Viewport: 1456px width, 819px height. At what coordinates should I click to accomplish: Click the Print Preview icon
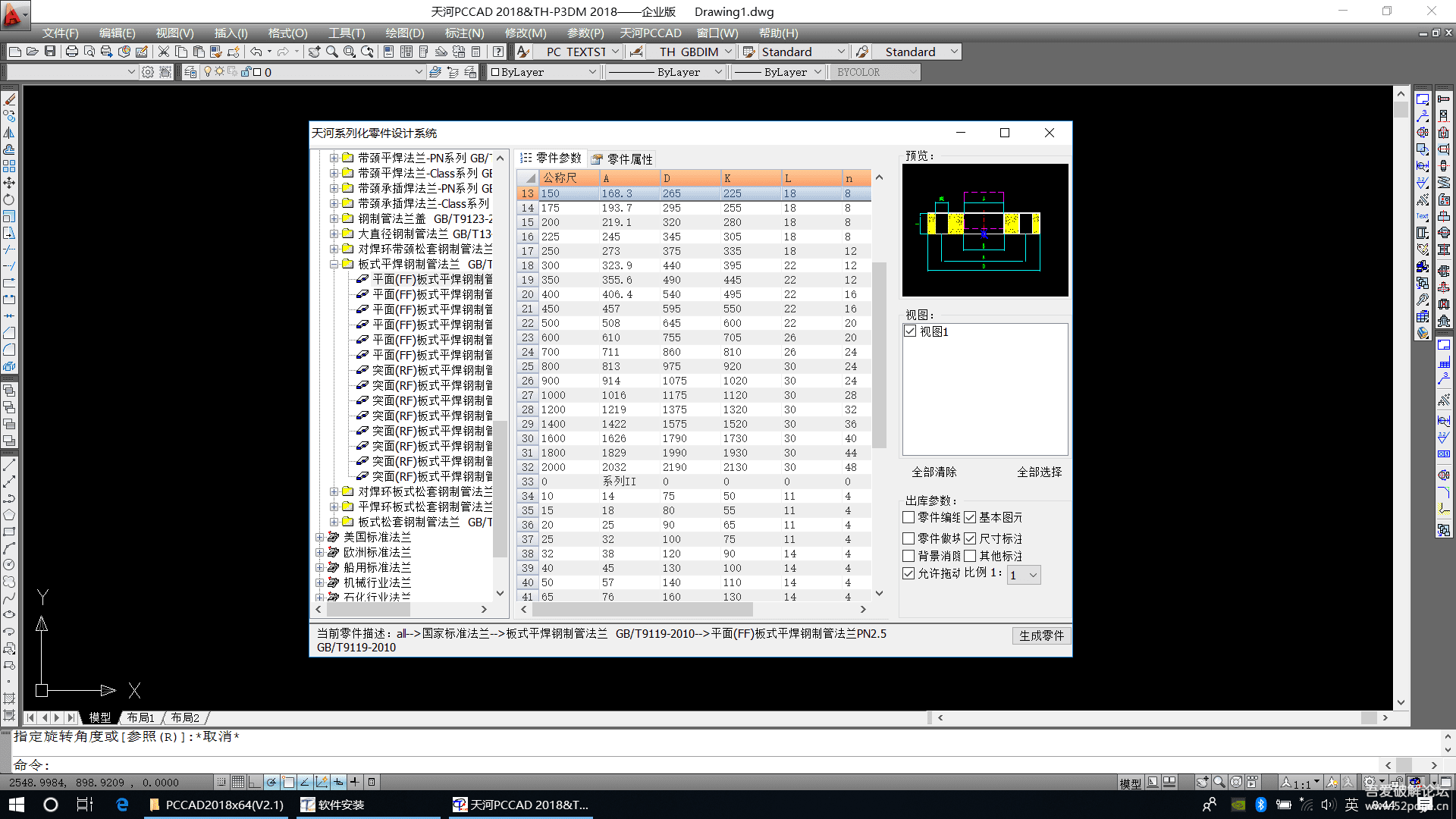point(89,52)
